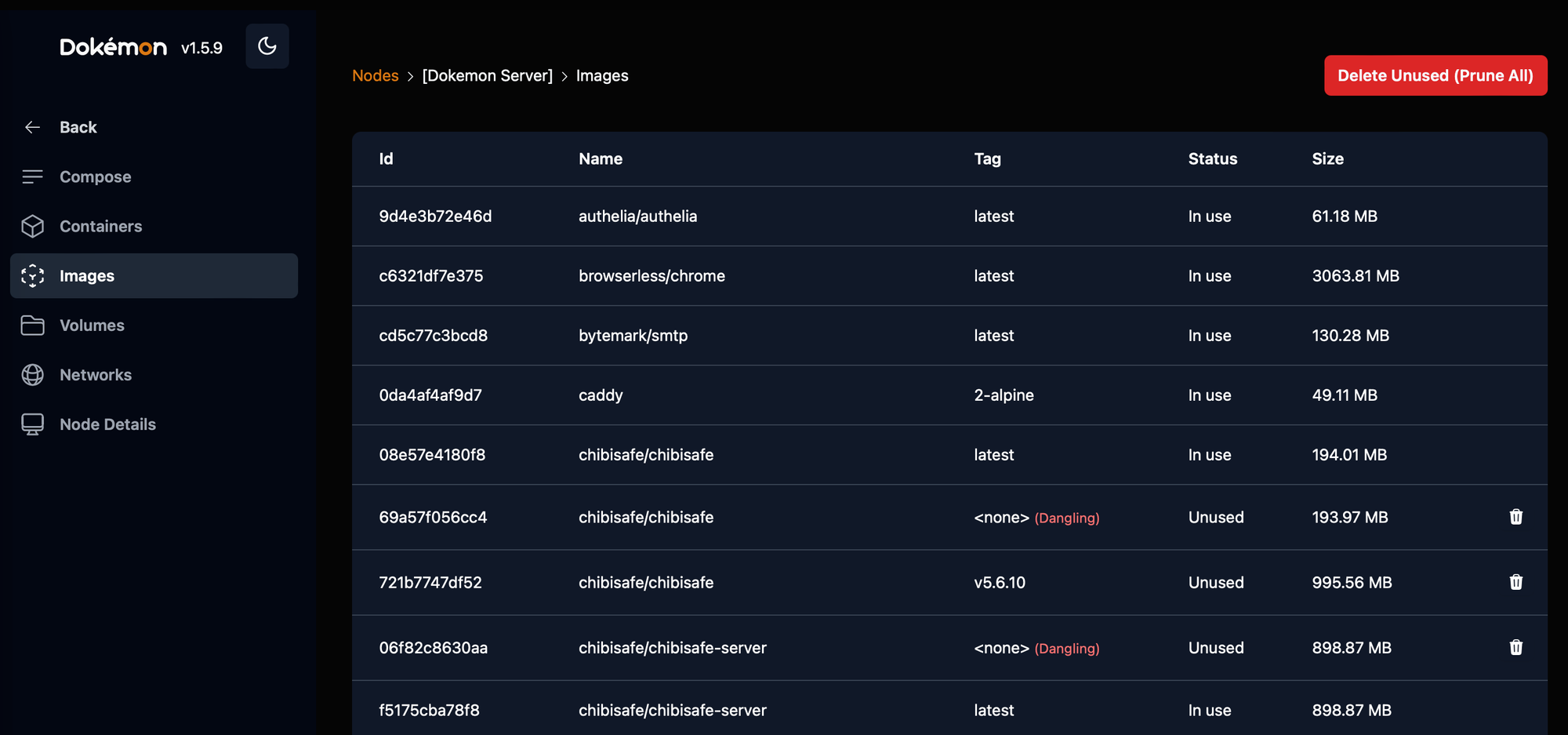Open Containers in sidebar
This screenshot has width=1568, height=735.
[154, 226]
